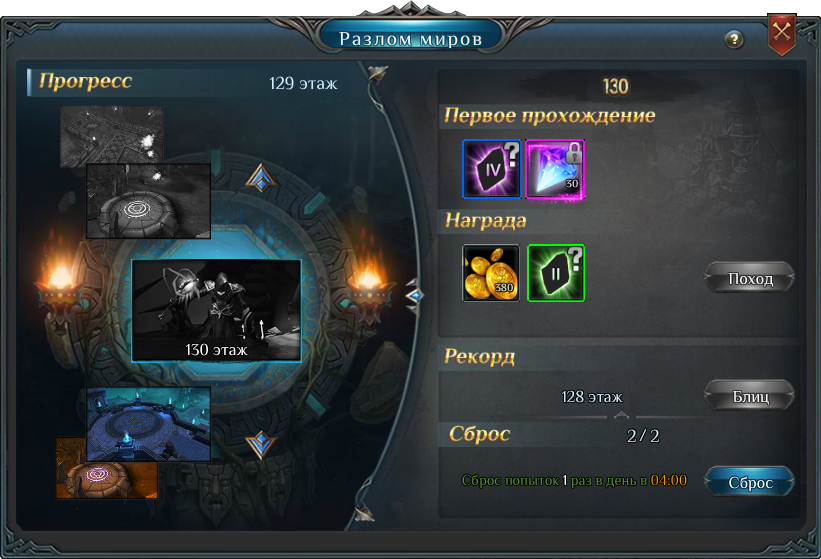This screenshot has height=559, width=821.
Task: Select the locked blue crystal reward
Action: point(555,169)
